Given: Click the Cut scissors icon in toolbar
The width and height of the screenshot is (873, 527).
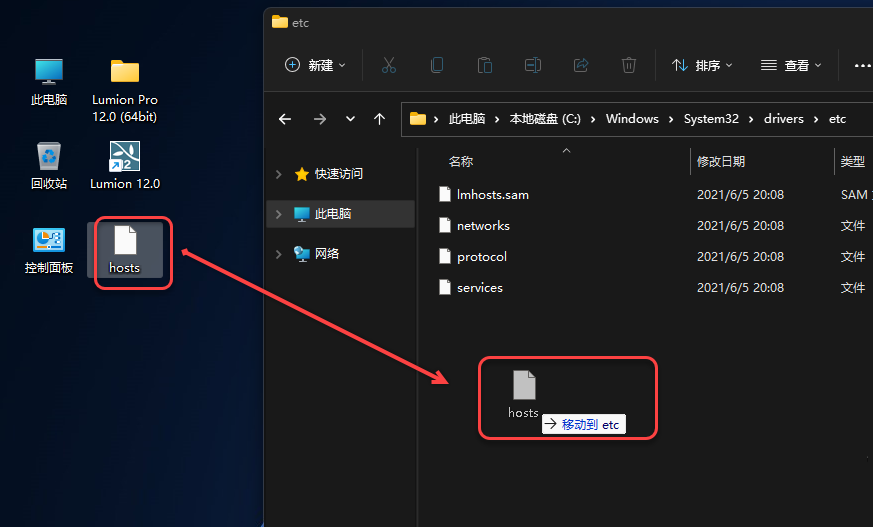Looking at the screenshot, I should [389, 65].
